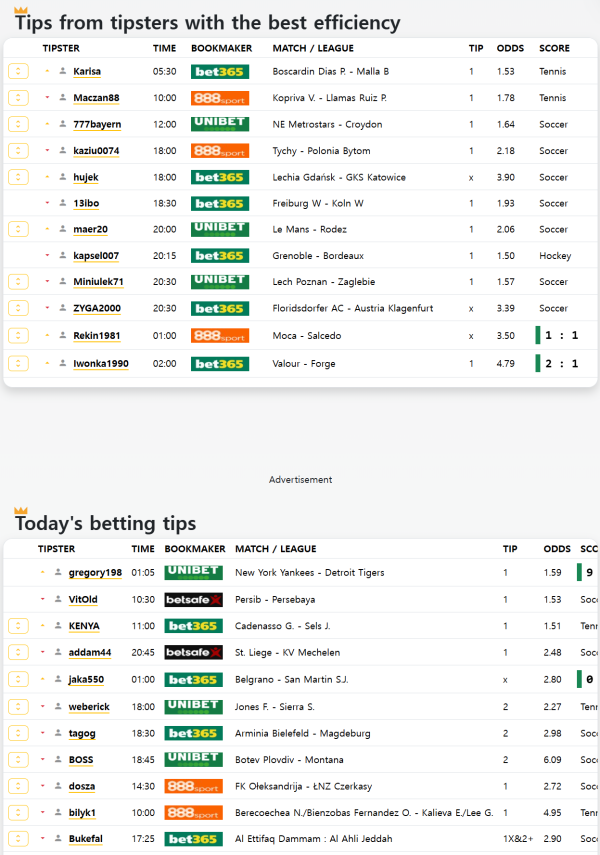Click the Unibet logo in gregory198's row
Viewport: 600px width, 855px height.
click(x=193, y=573)
